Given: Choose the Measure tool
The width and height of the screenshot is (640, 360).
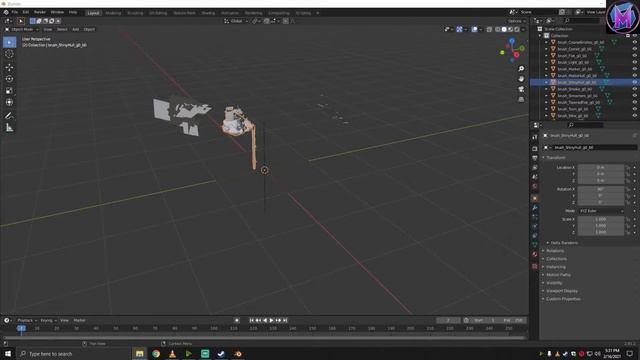Looking at the screenshot, I should point(9,128).
